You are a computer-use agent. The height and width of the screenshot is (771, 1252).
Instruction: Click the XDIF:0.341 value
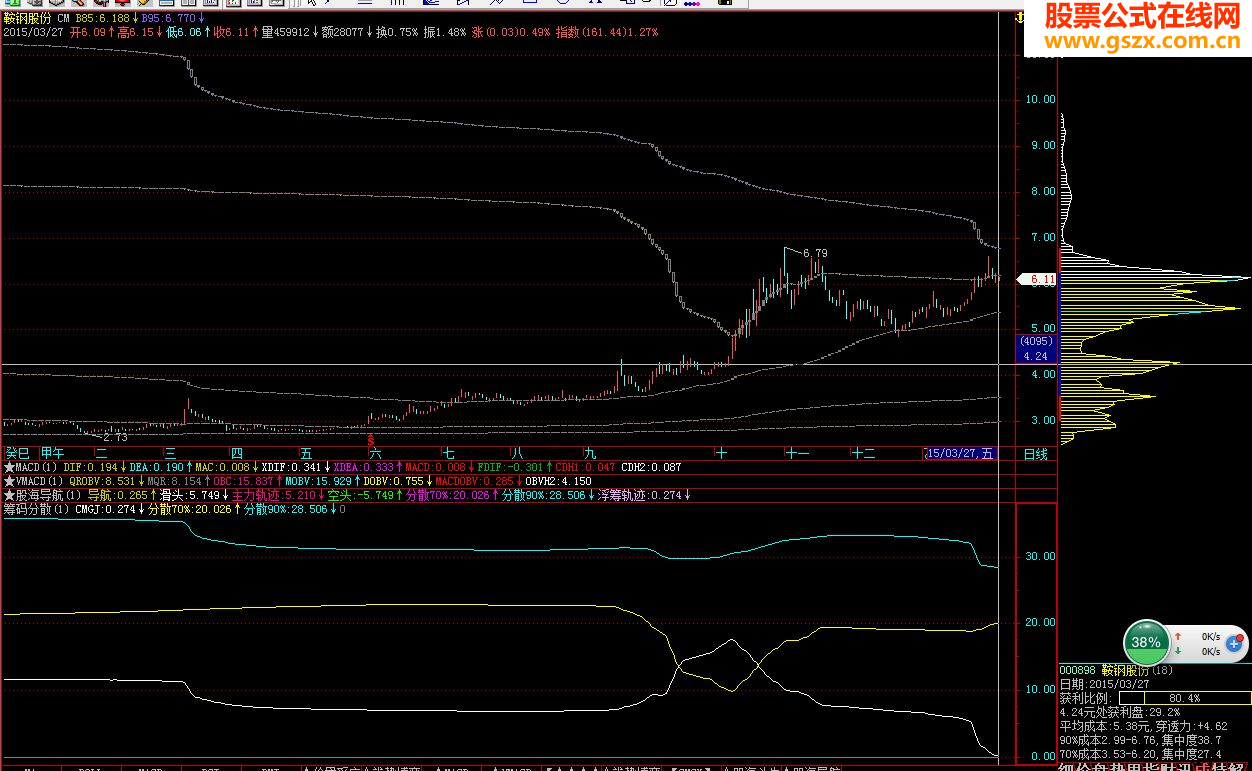tap(289, 467)
